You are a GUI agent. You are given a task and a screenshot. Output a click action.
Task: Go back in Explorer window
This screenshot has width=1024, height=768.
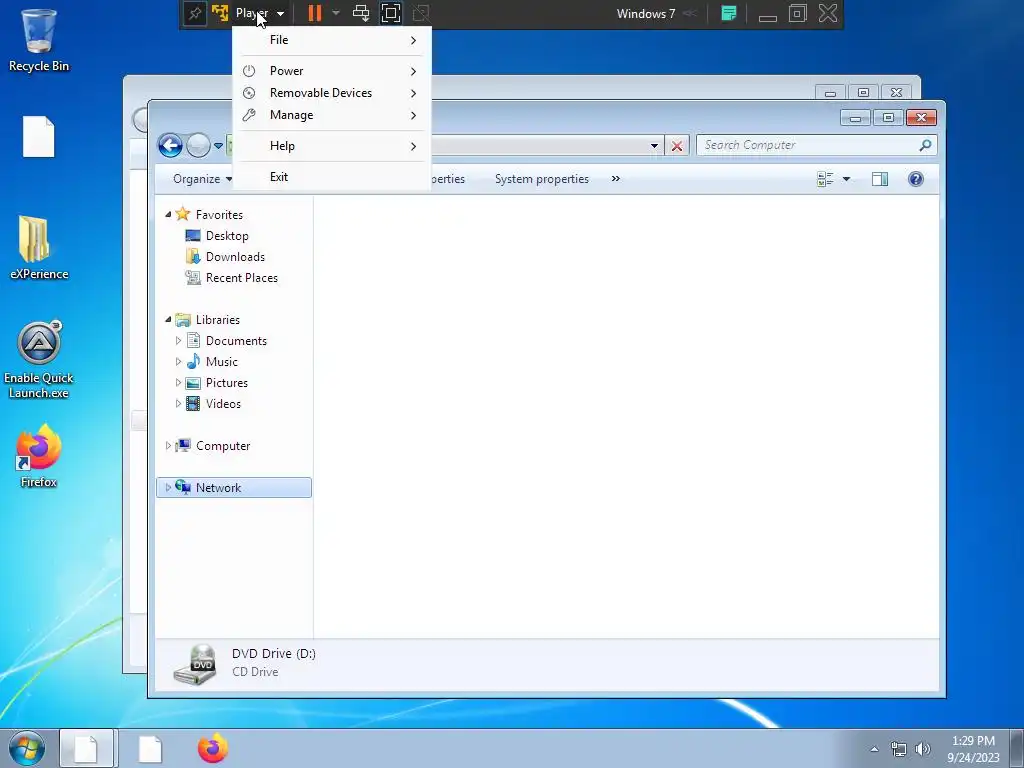coord(170,146)
